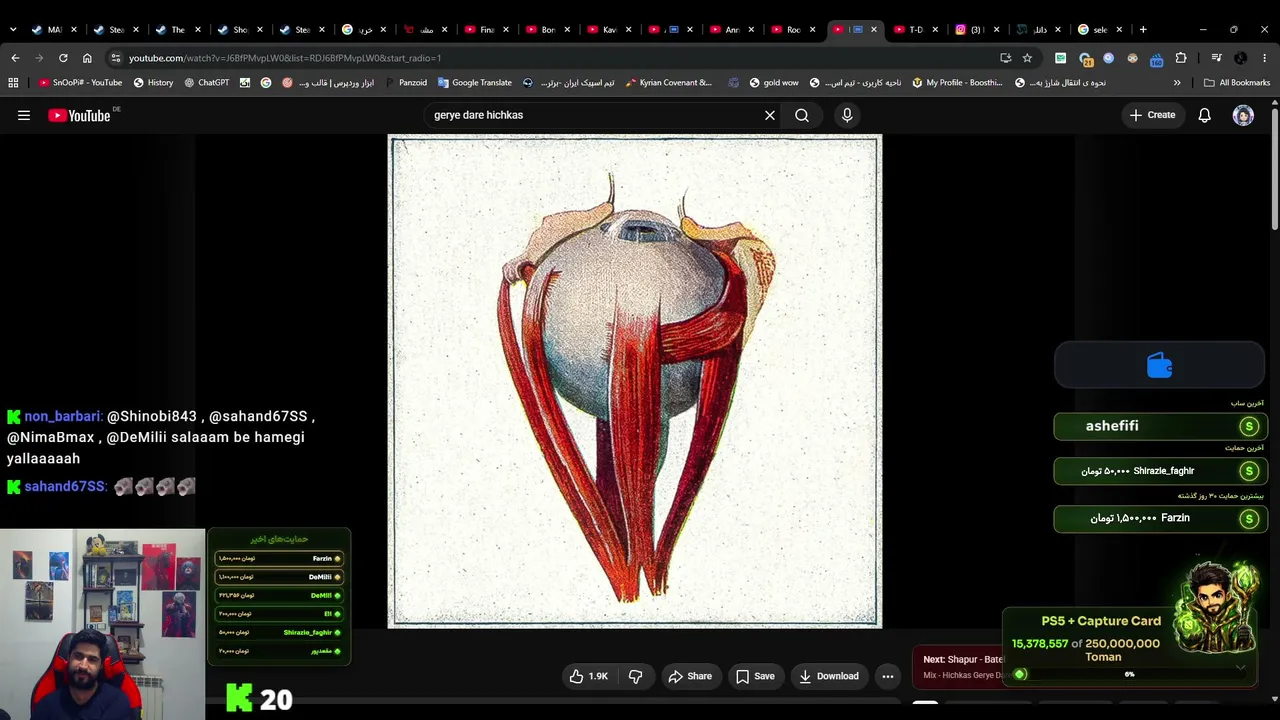
Task: Open the extension showing badge 160
Action: 1156,59
